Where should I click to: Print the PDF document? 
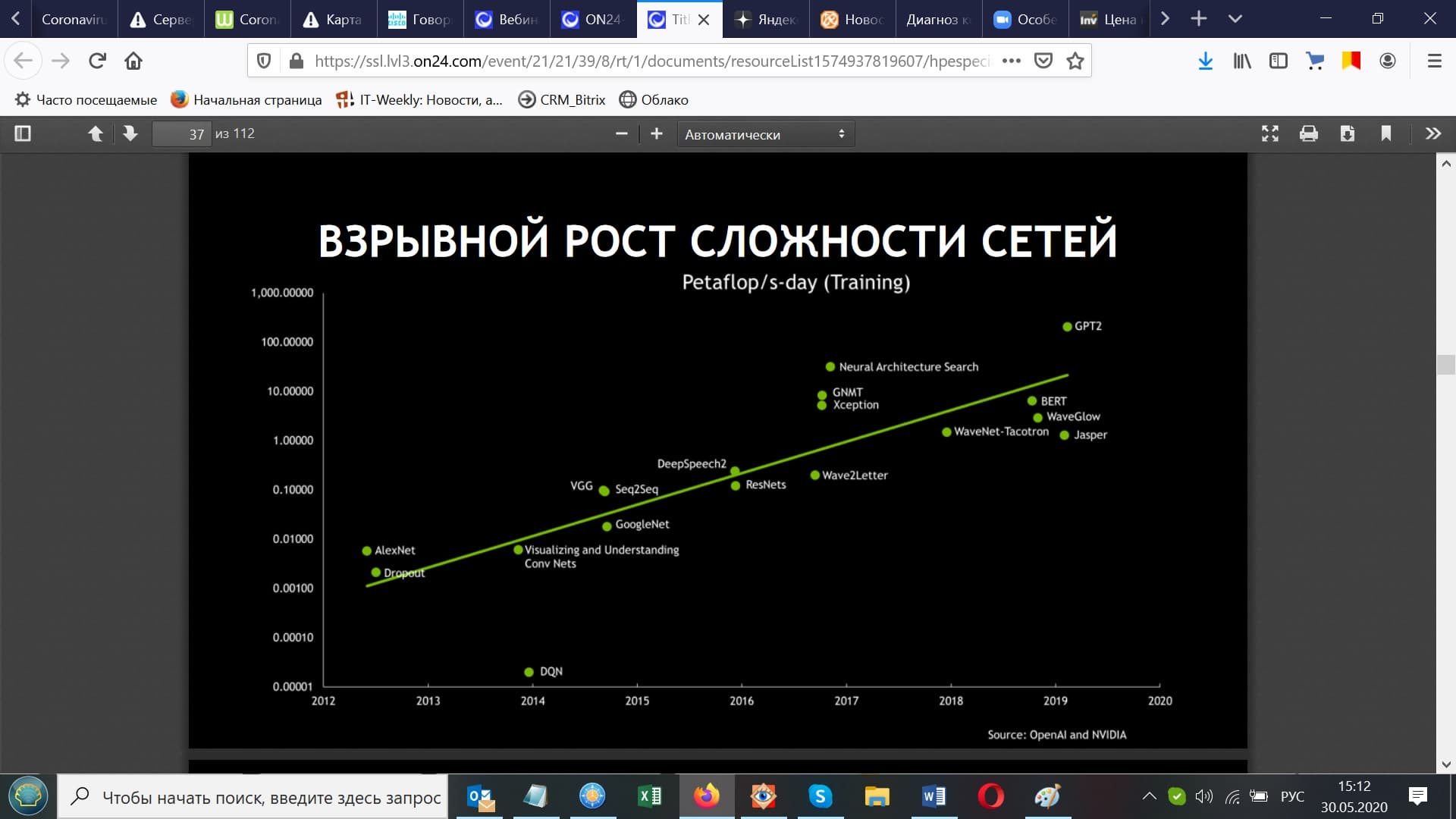pos(1309,134)
